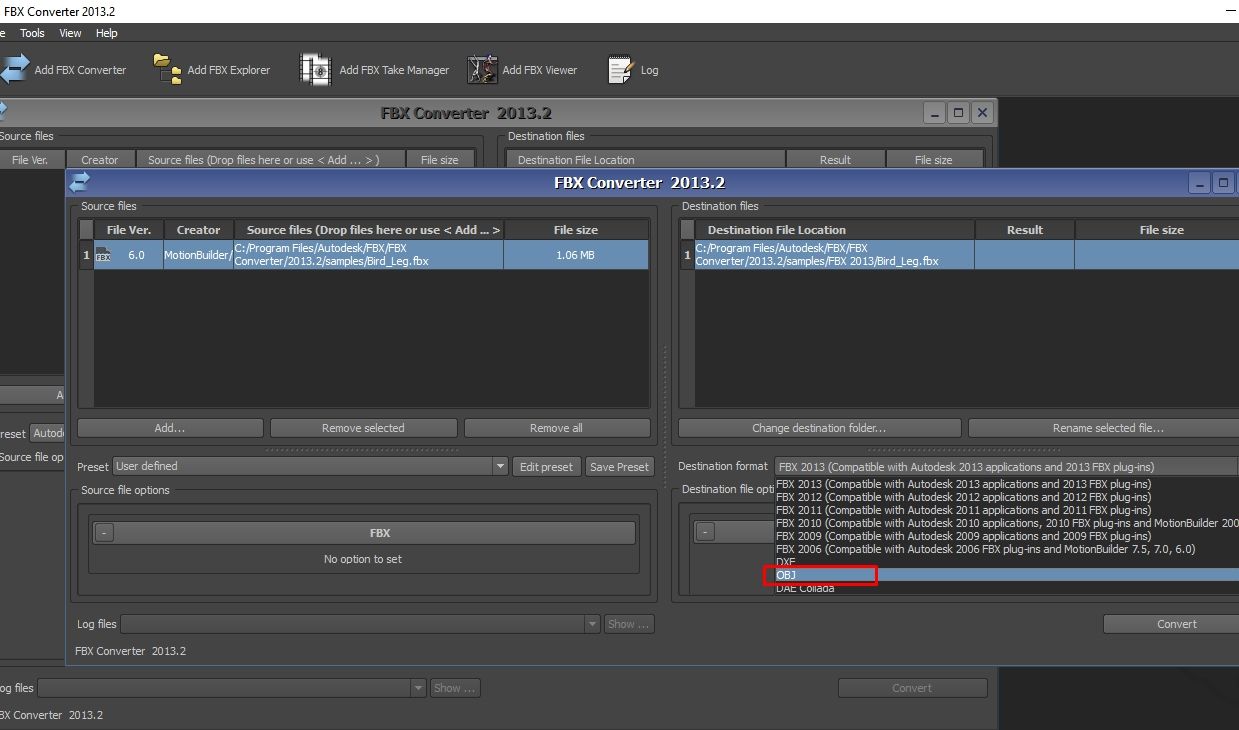
Task: Open the Add FBX Explorer tool
Action: pyautogui.click(x=165, y=67)
